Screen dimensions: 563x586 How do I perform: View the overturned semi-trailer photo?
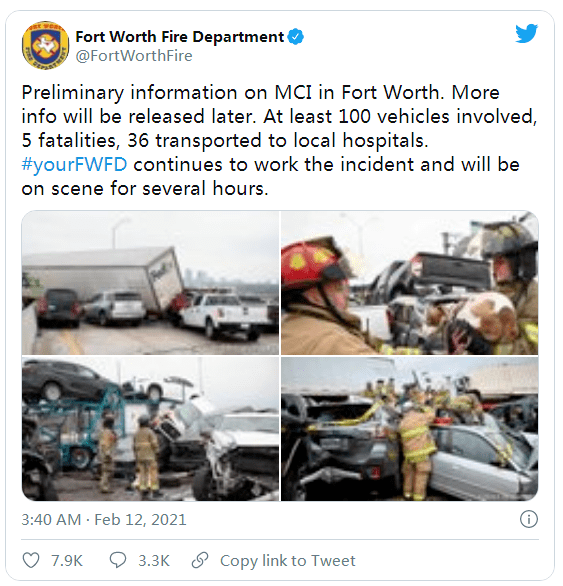[150, 283]
